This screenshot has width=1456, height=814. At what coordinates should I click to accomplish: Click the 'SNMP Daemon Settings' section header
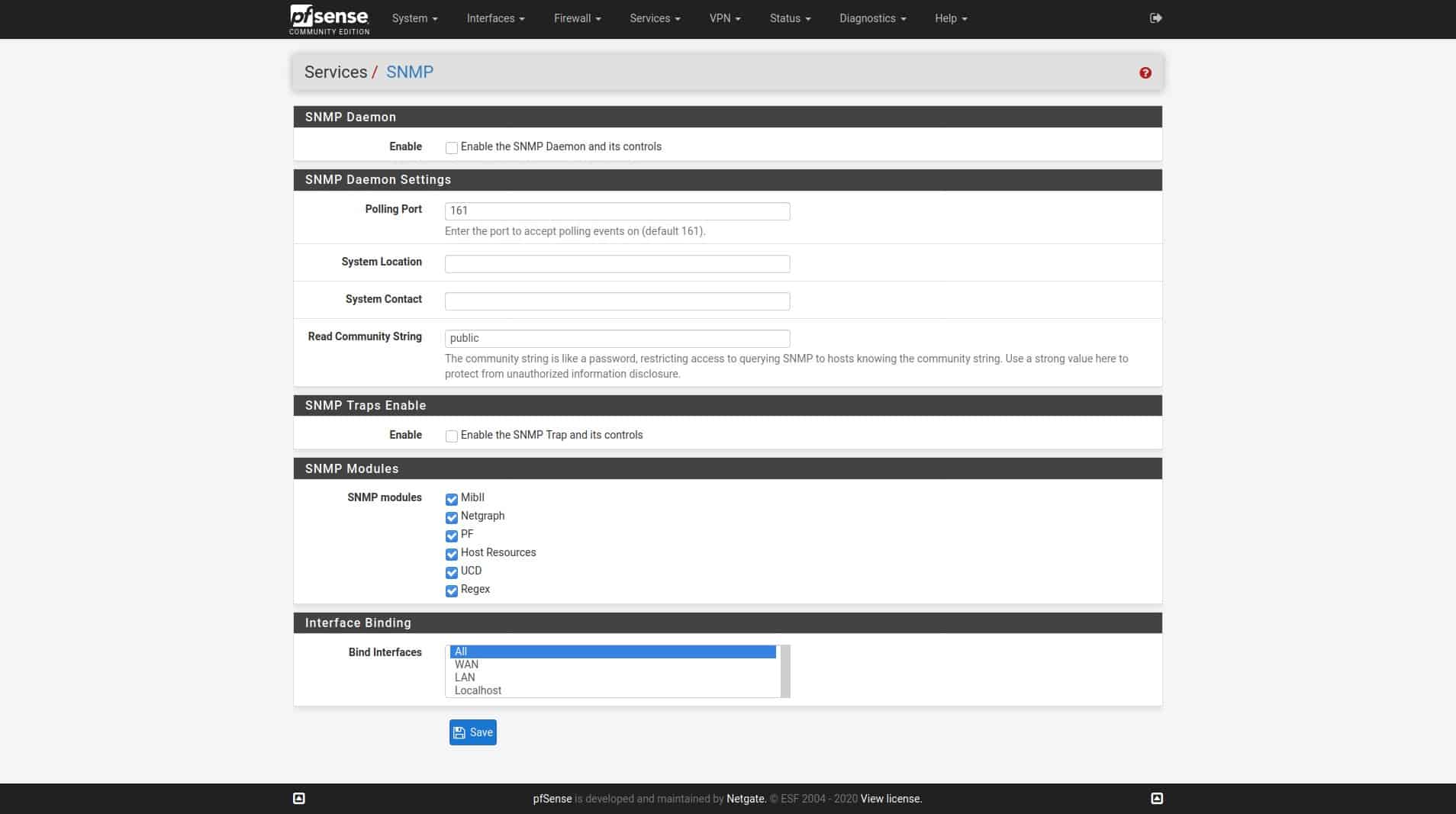(x=727, y=180)
